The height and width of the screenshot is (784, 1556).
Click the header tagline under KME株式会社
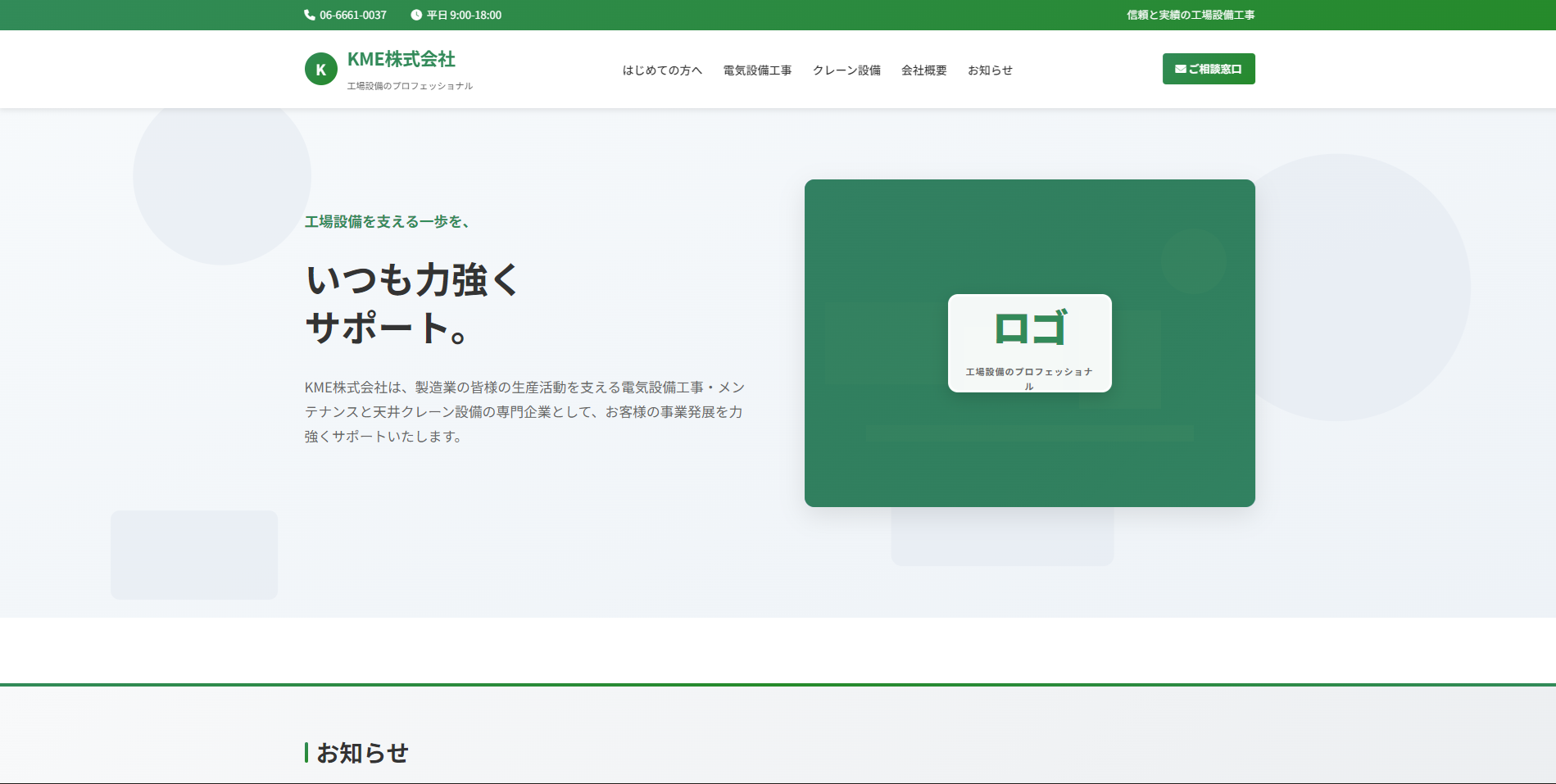click(410, 86)
